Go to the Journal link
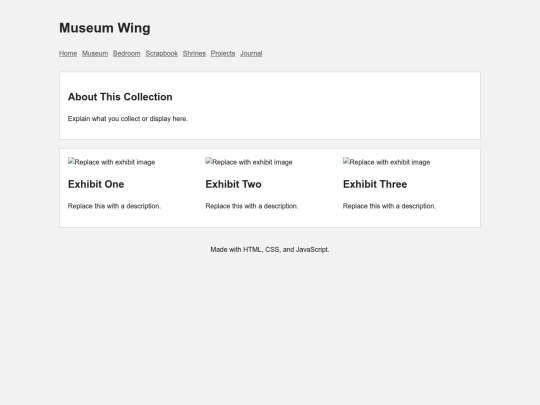The width and height of the screenshot is (540, 405). (251, 53)
